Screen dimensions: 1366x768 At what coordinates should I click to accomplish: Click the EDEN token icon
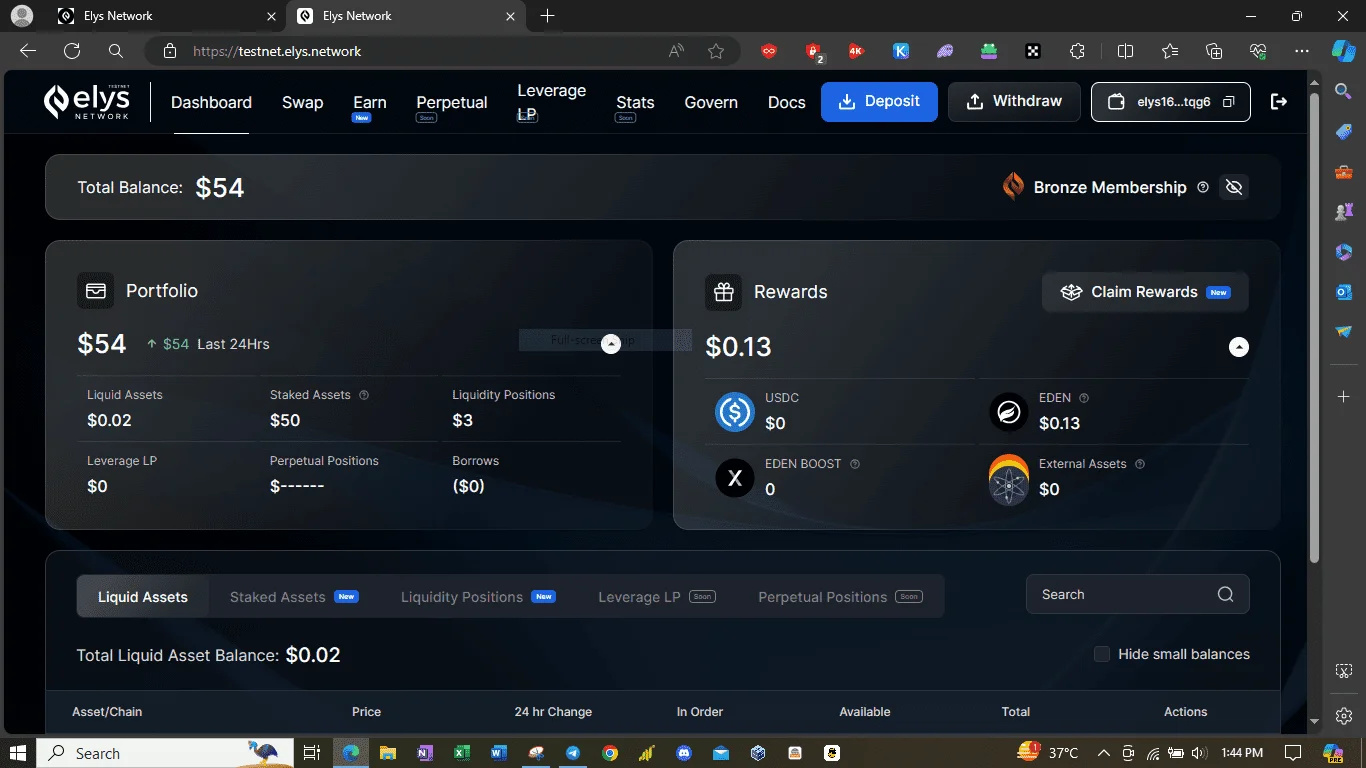pyautogui.click(x=1009, y=412)
